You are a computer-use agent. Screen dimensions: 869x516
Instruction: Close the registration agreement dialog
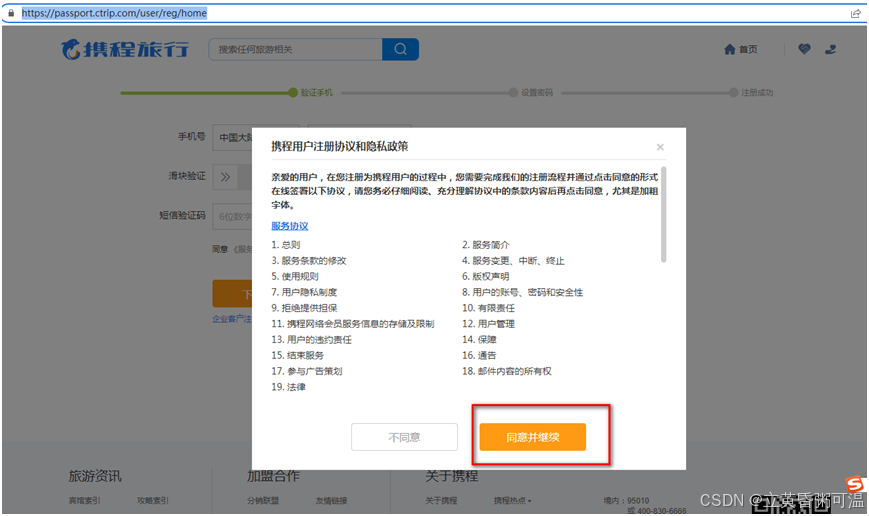pos(660,147)
